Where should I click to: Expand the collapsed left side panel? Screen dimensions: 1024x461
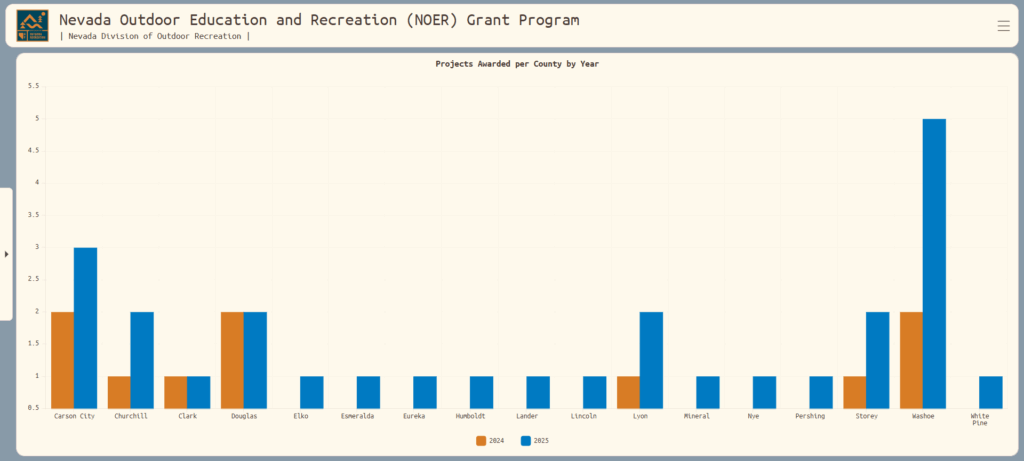[x=6, y=254]
